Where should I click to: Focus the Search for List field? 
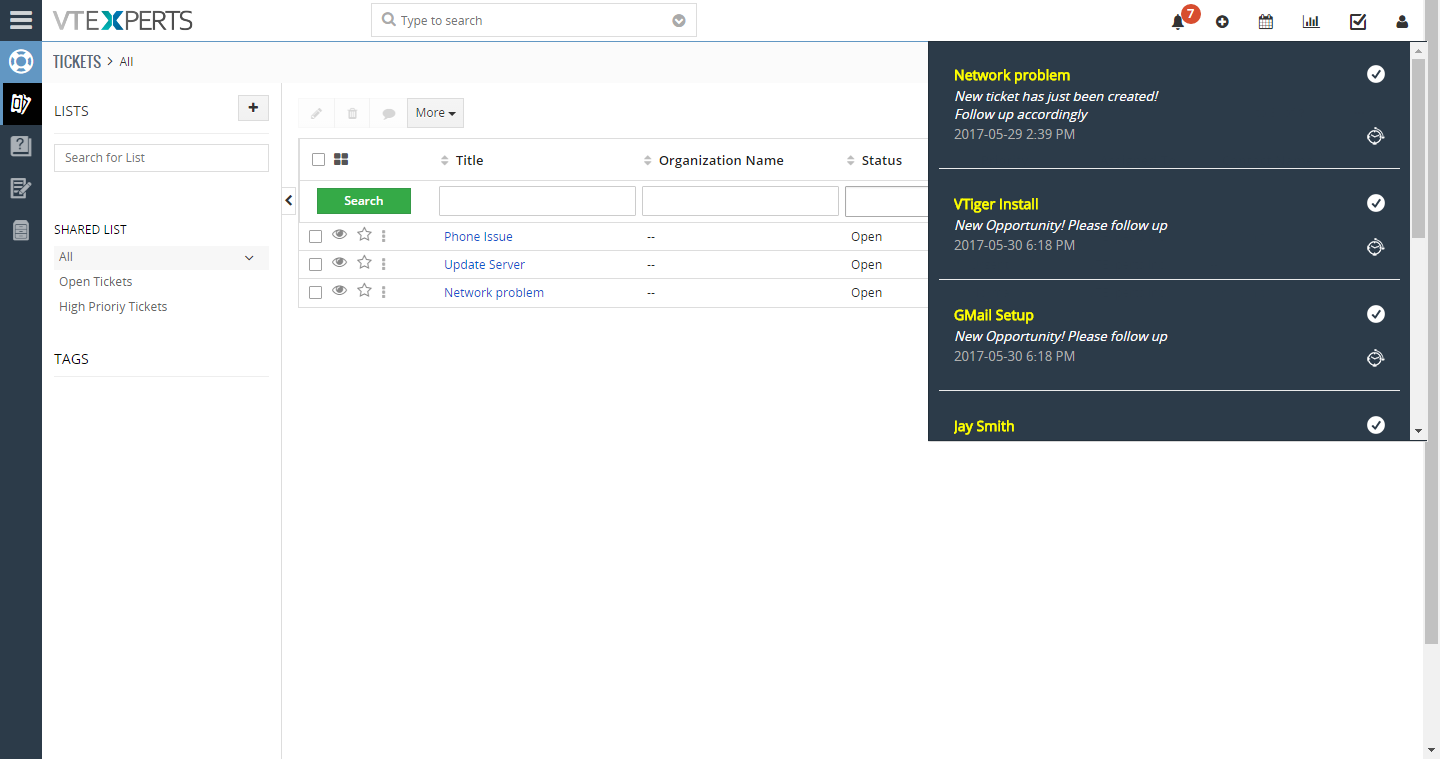click(161, 158)
